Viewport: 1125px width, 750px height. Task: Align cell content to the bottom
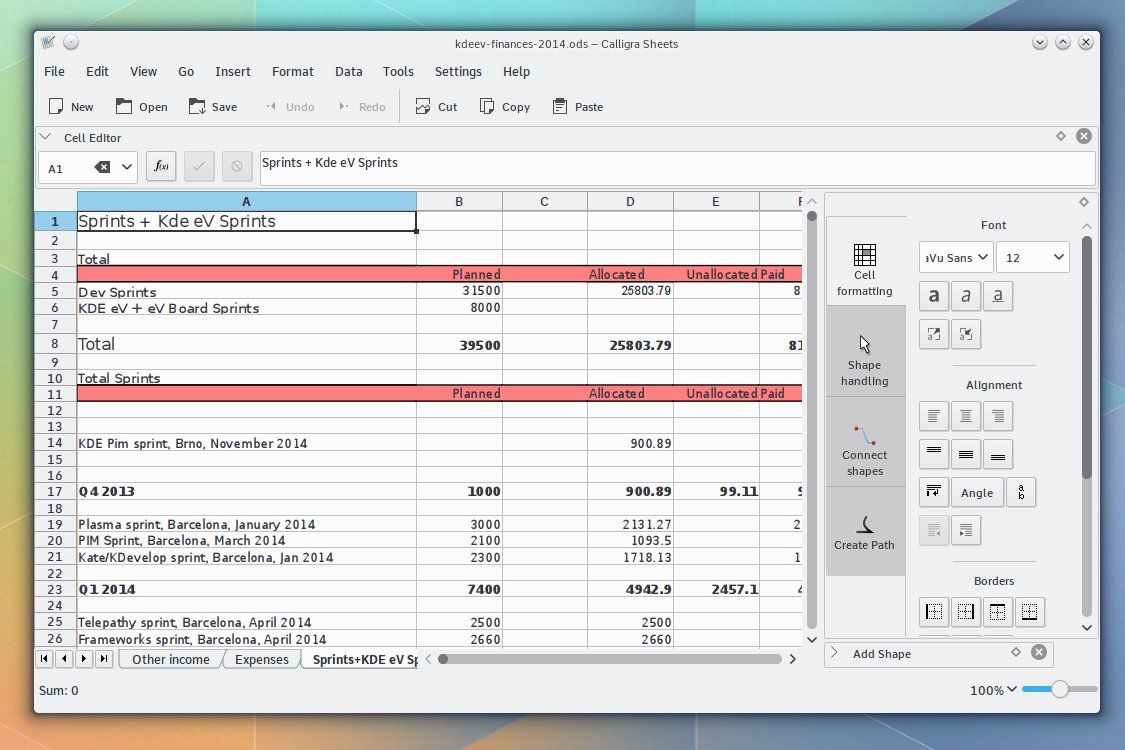click(997, 454)
